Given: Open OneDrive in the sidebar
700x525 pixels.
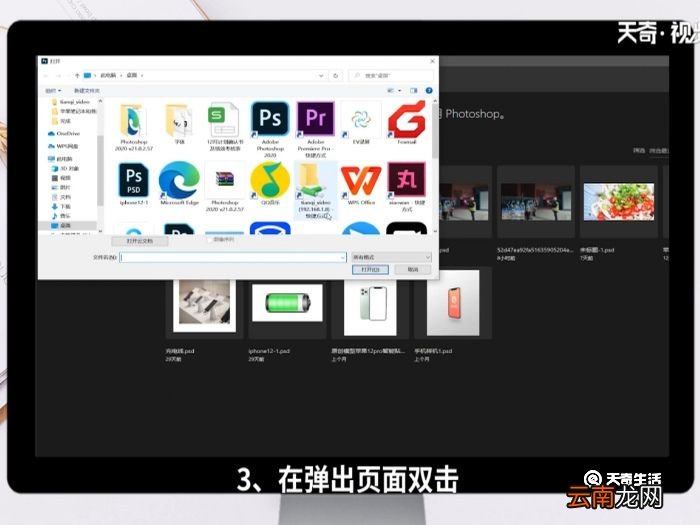Looking at the screenshot, I should 64,133.
